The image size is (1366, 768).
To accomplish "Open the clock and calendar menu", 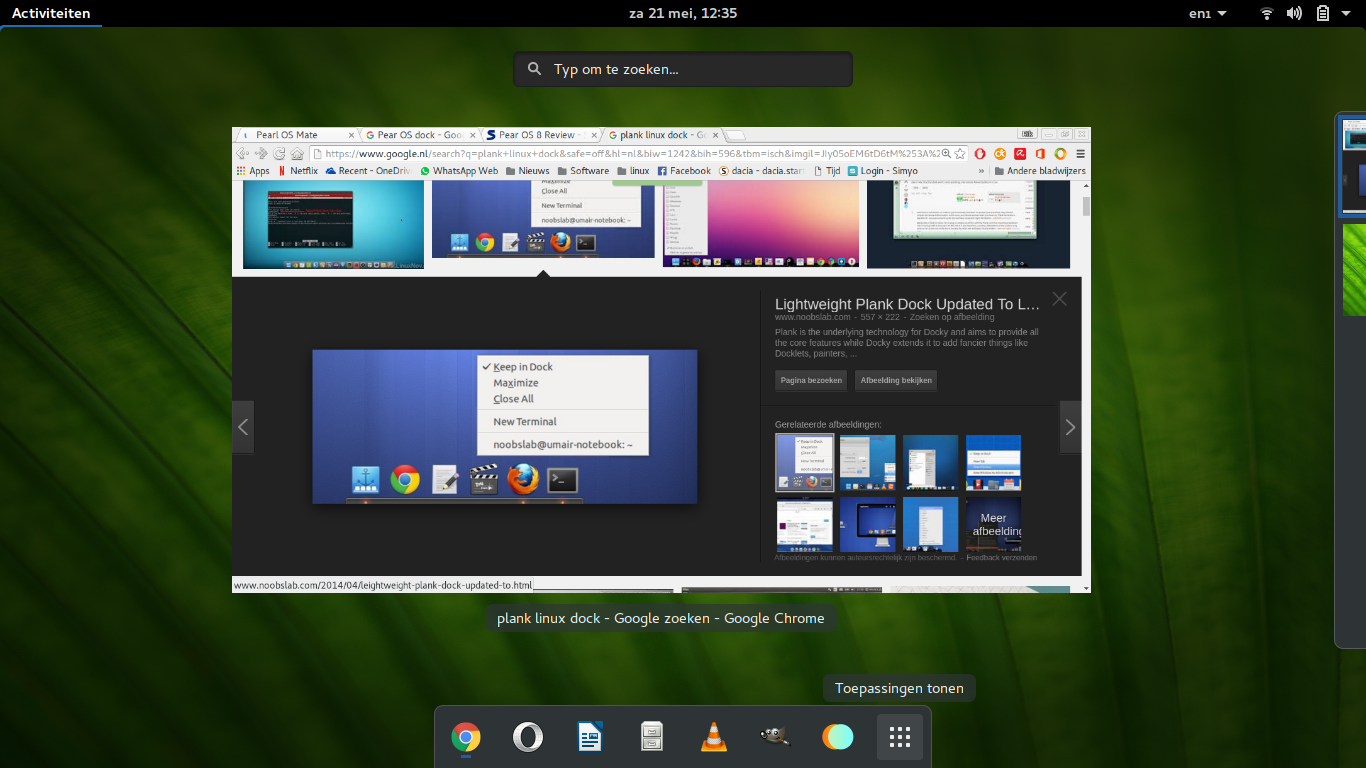I will coord(683,13).
